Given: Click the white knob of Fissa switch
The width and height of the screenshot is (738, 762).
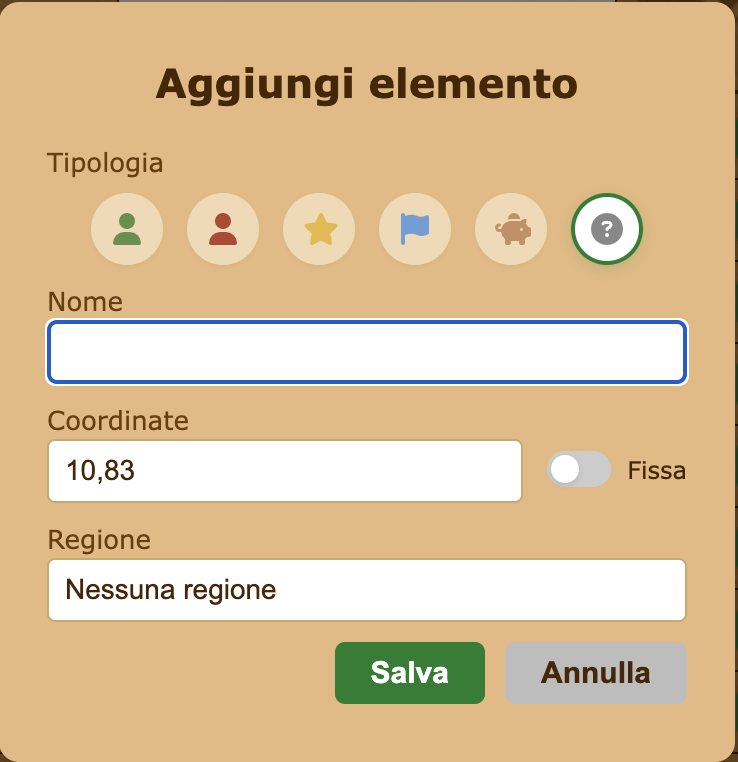Looking at the screenshot, I should tap(565, 469).
